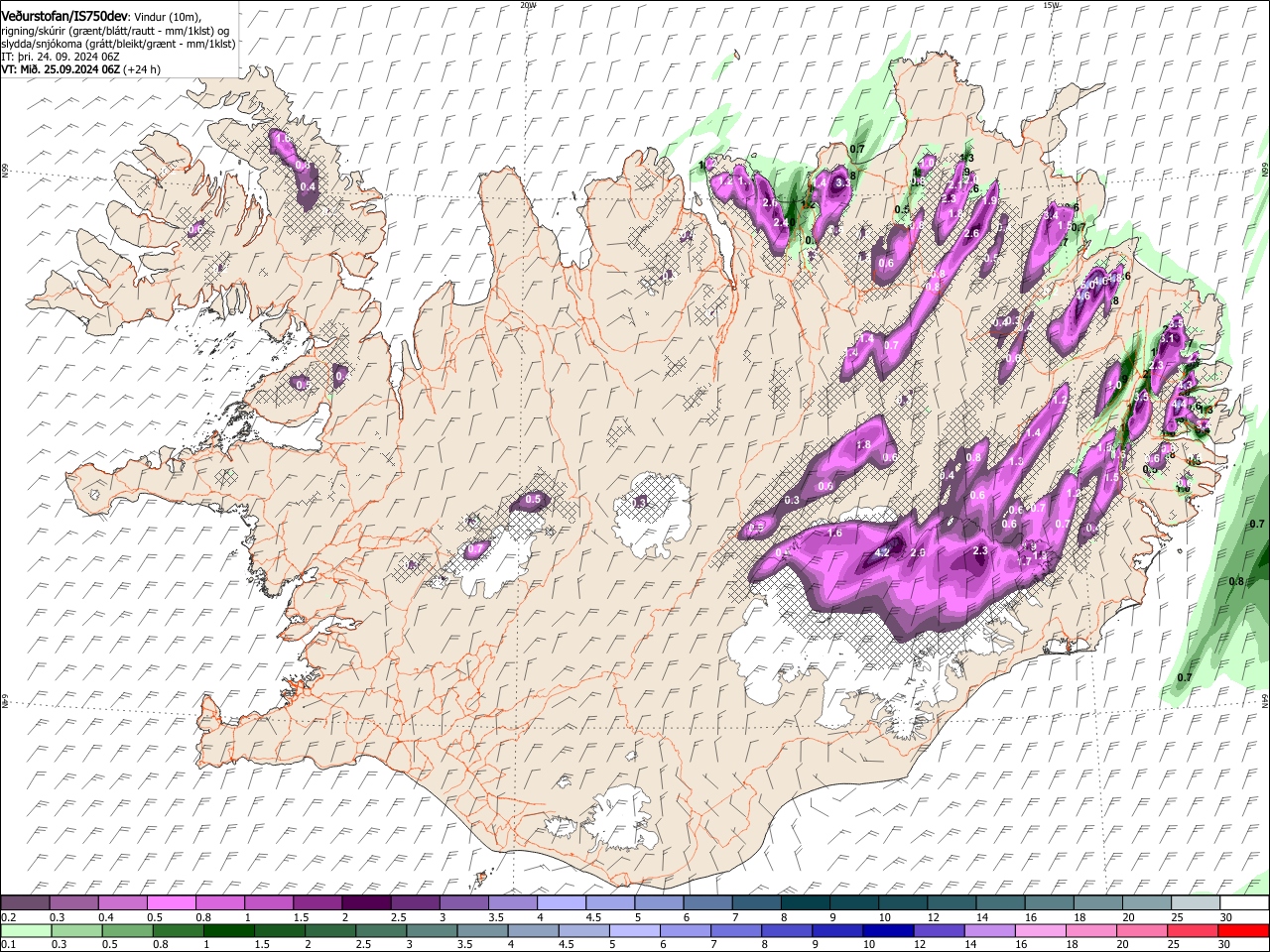Click the 'rigning/skúrir' legend description line
The width and height of the screenshot is (1270, 952).
116,31
